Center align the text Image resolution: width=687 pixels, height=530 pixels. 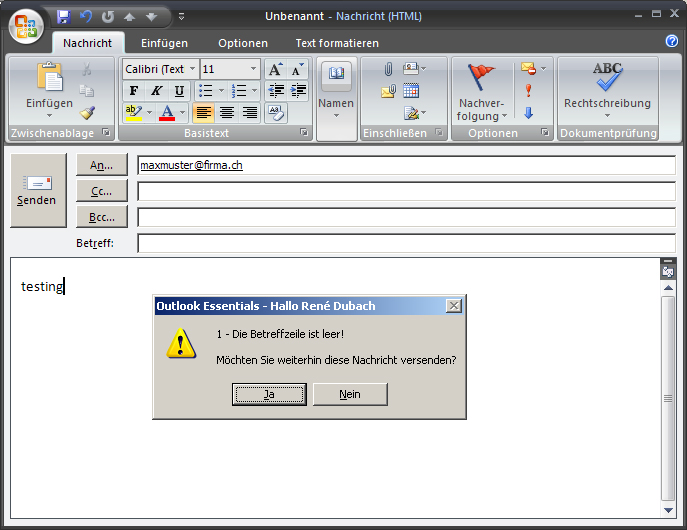[227, 113]
